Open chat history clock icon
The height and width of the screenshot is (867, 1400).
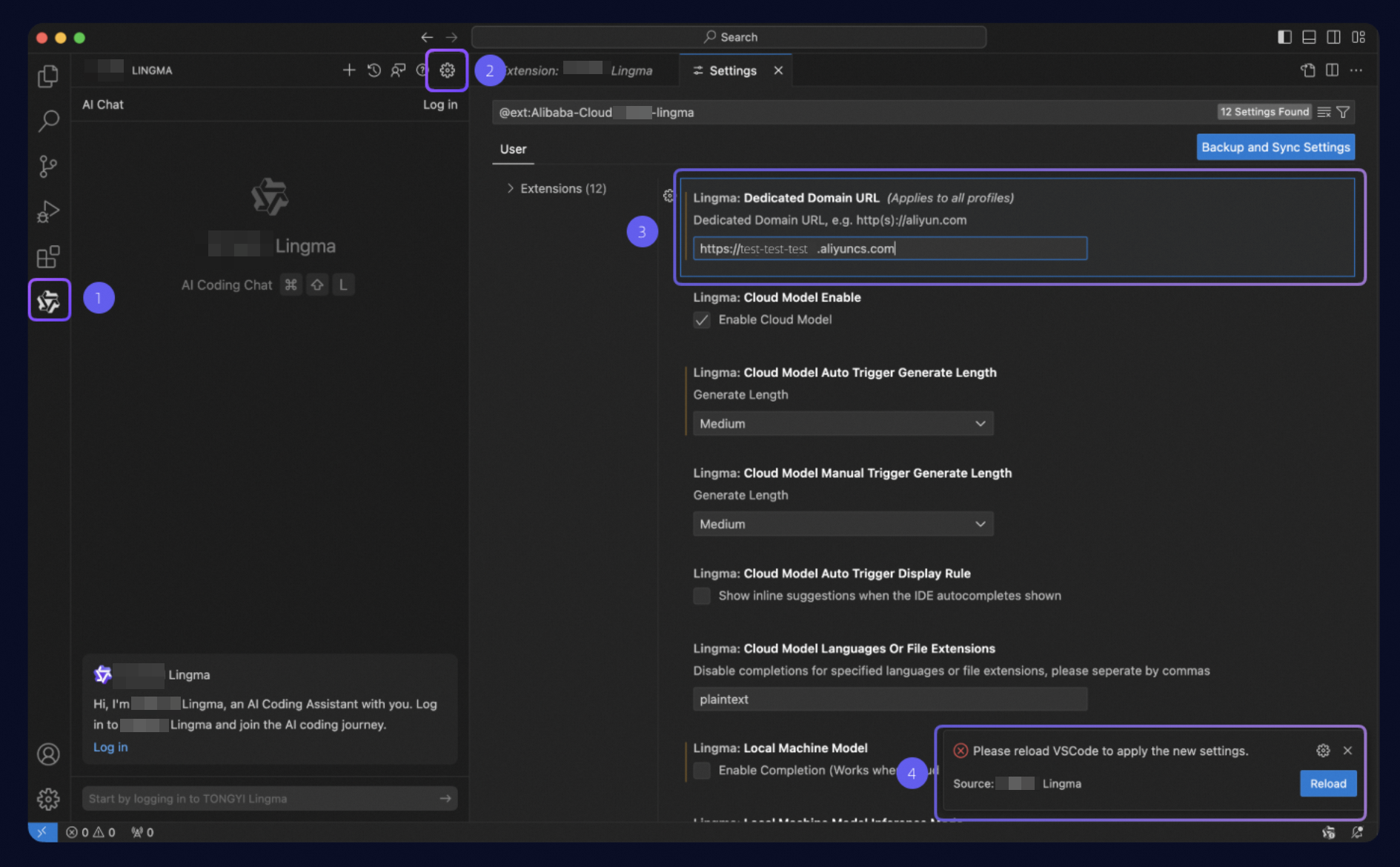point(374,70)
